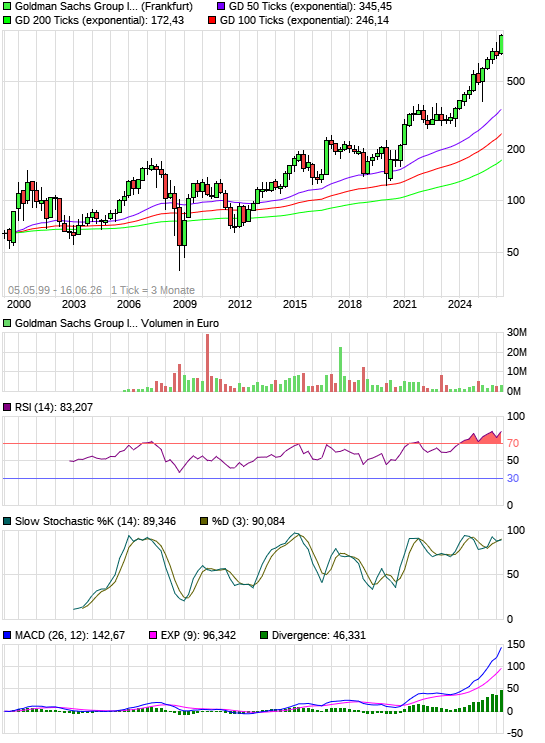Viewport: 545px width, 743px height.
Task: Click the 200 price axis label
Action: click(x=516, y=149)
